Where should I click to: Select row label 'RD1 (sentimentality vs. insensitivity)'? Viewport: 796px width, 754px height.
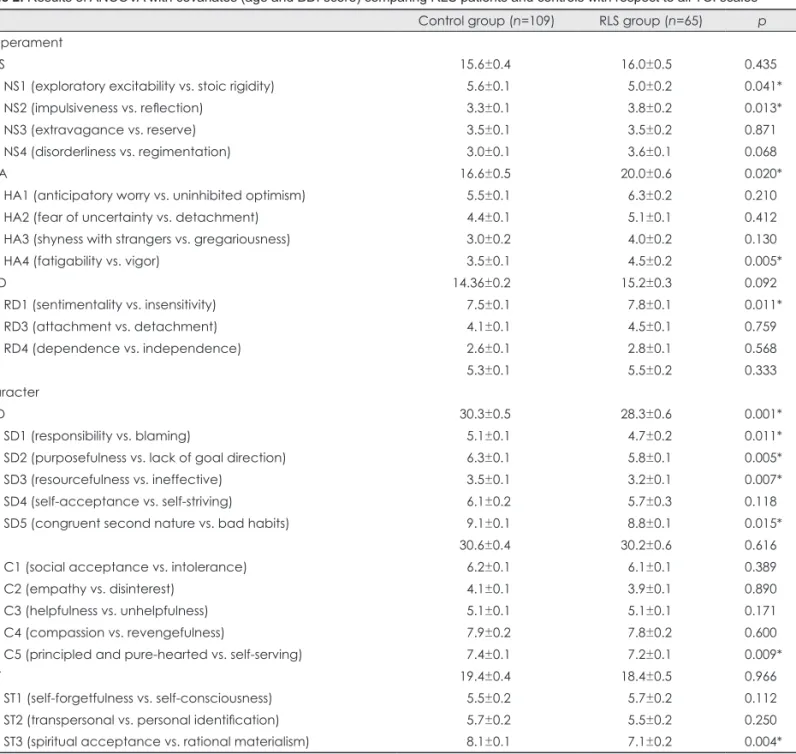(110, 305)
